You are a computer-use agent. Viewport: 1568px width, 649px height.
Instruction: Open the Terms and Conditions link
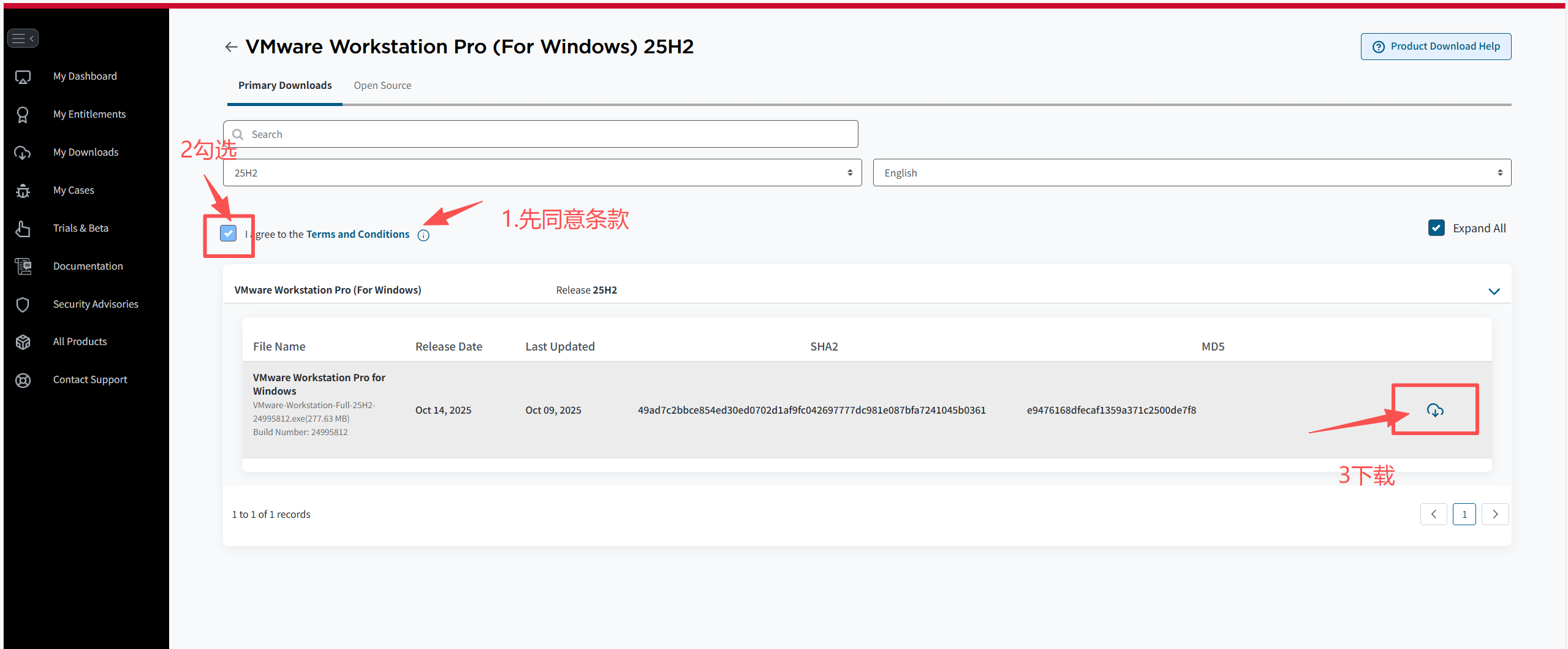point(358,234)
